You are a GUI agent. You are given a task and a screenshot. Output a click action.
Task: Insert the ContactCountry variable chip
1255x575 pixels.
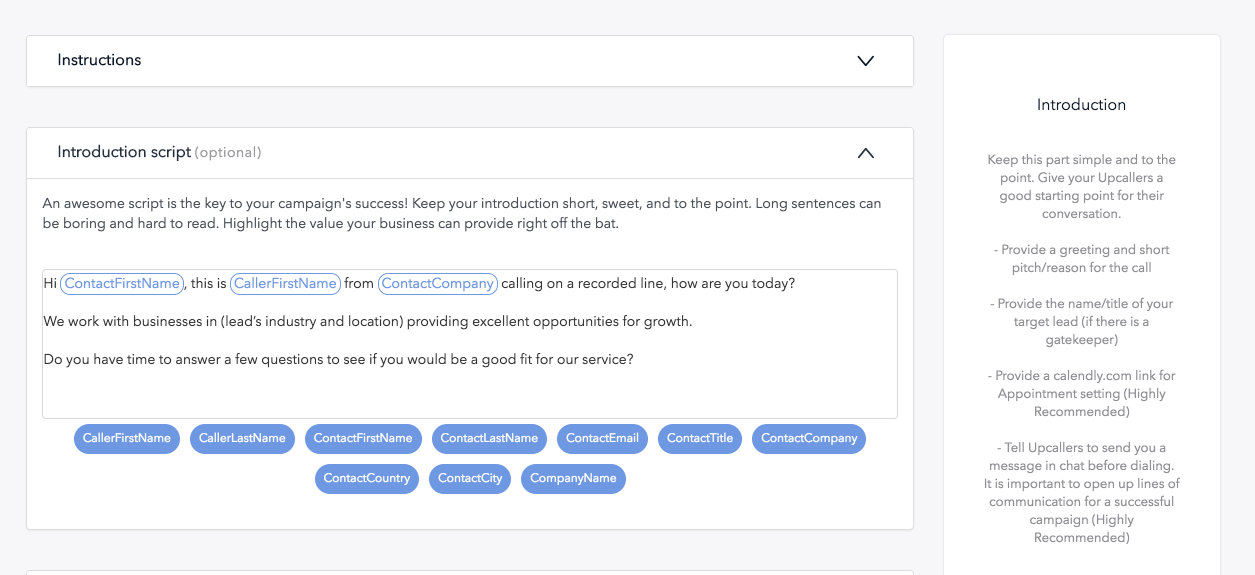coord(367,479)
